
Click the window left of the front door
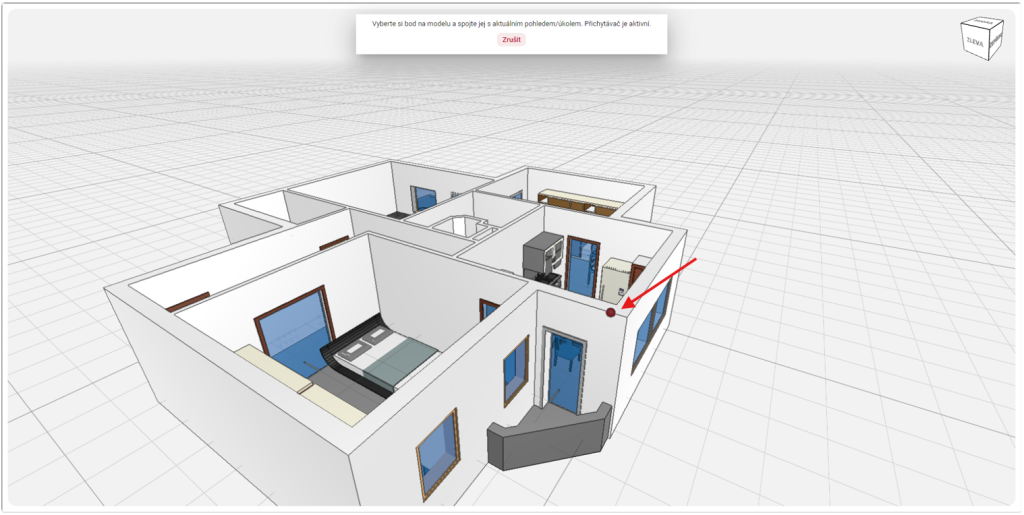[x=516, y=370]
